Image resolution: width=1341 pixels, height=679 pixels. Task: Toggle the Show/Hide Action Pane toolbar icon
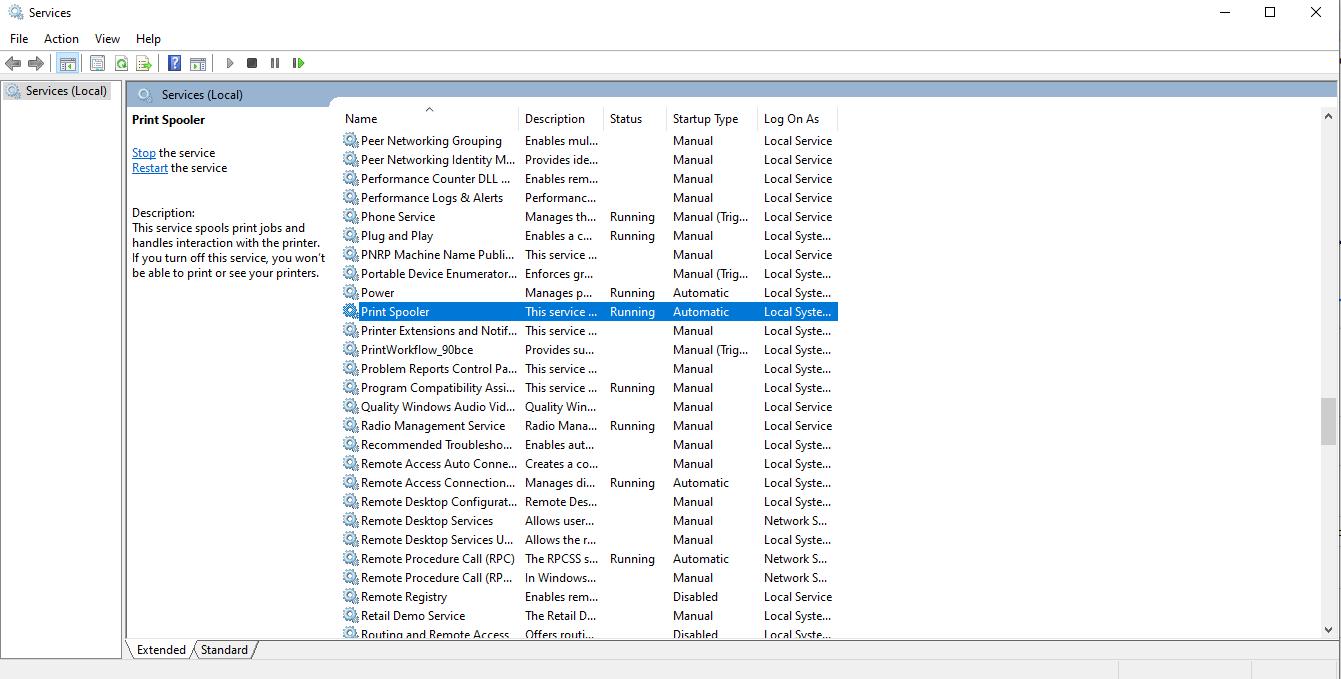coord(198,63)
